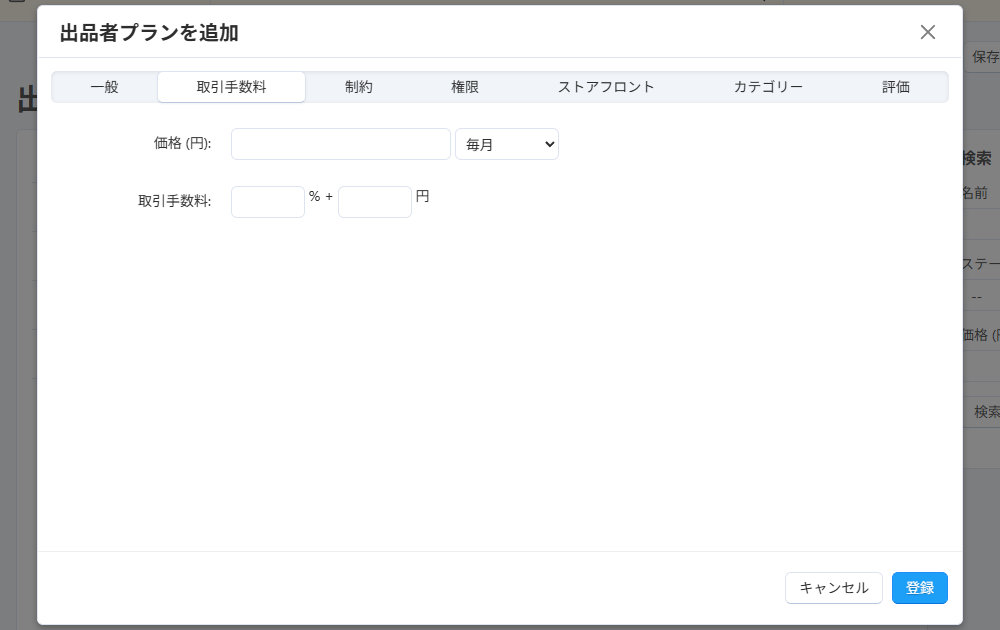Select the 取引手数料 tab
This screenshot has height=630, width=1000.
[x=231, y=87]
